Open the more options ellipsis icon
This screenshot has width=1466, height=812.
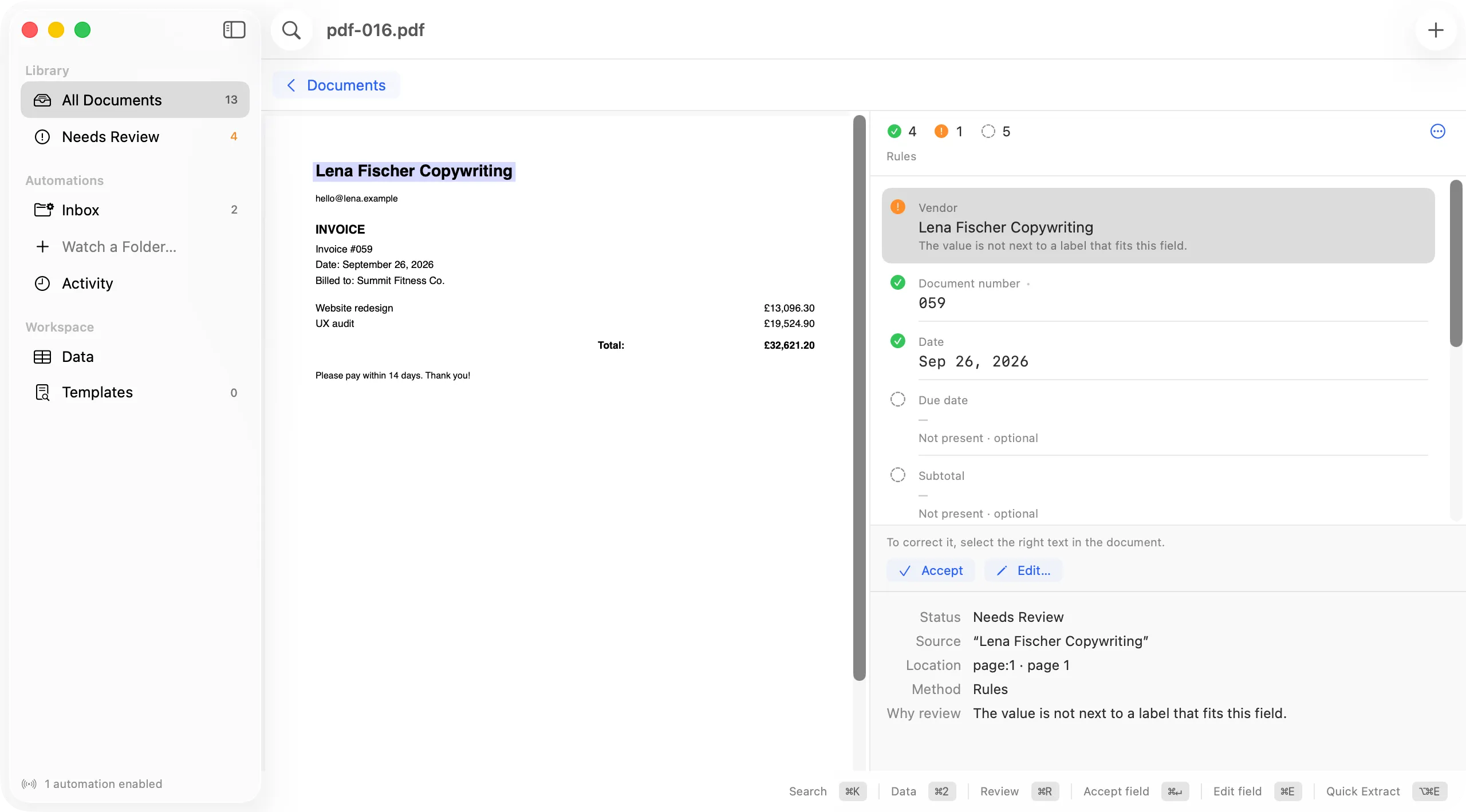(1437, 131)
